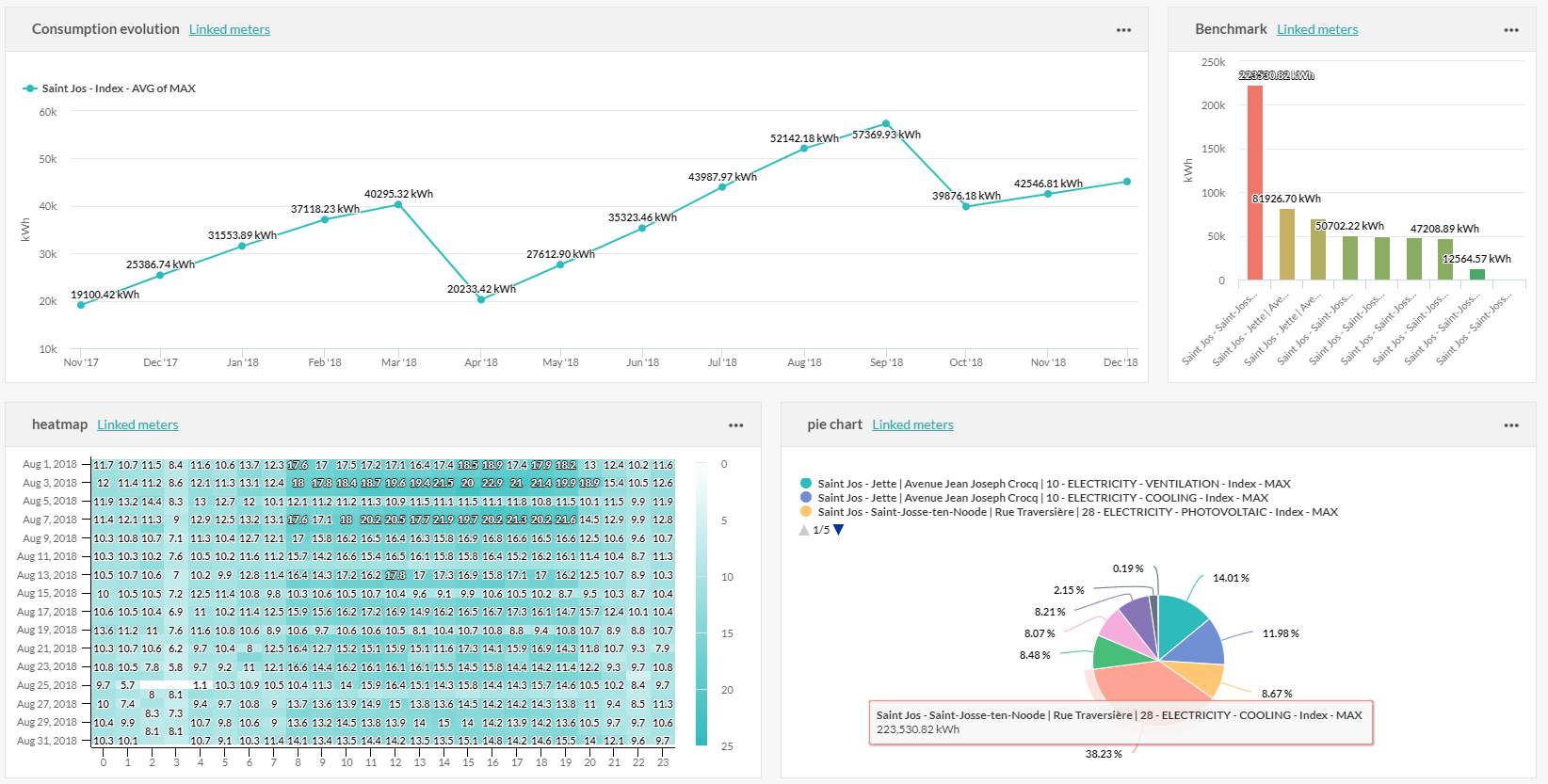Click the 8.21 % pie label
The width and height of the screenshot is (1548, 784).
tap(1050, 612)
